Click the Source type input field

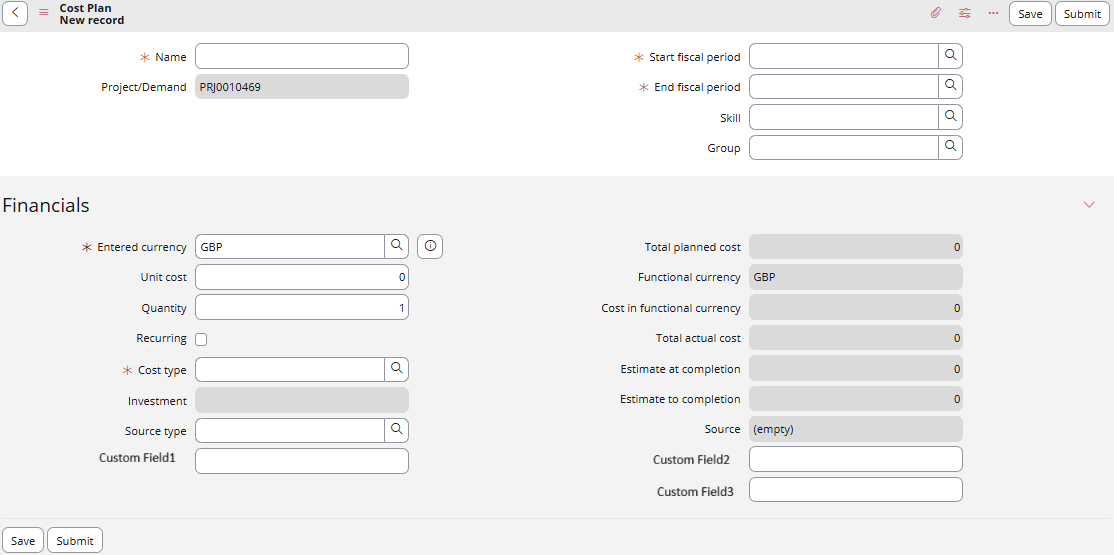tap(290, 431)
